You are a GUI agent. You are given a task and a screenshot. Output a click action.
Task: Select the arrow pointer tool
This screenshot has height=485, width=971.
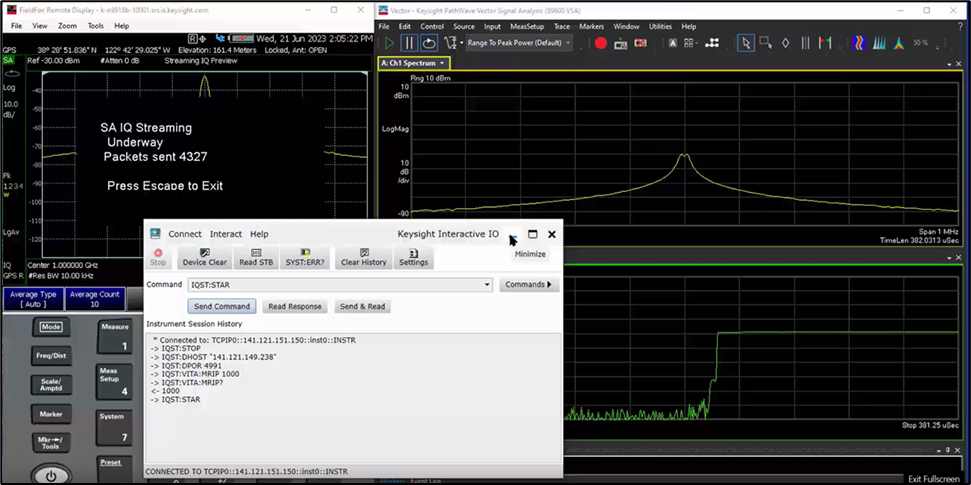click(x=745, y=43)
